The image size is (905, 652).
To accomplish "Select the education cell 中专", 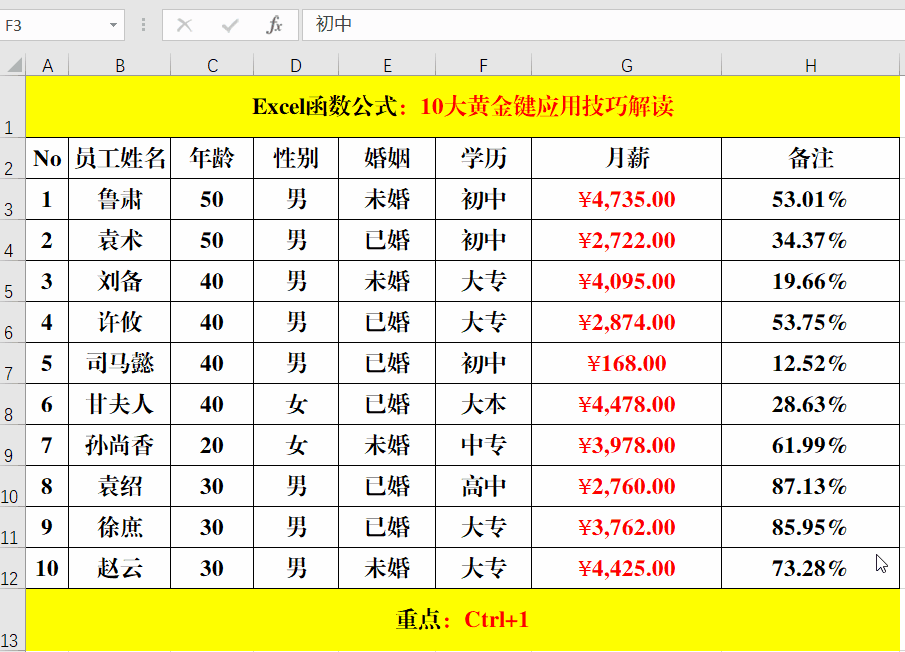I will pos(483,445).
